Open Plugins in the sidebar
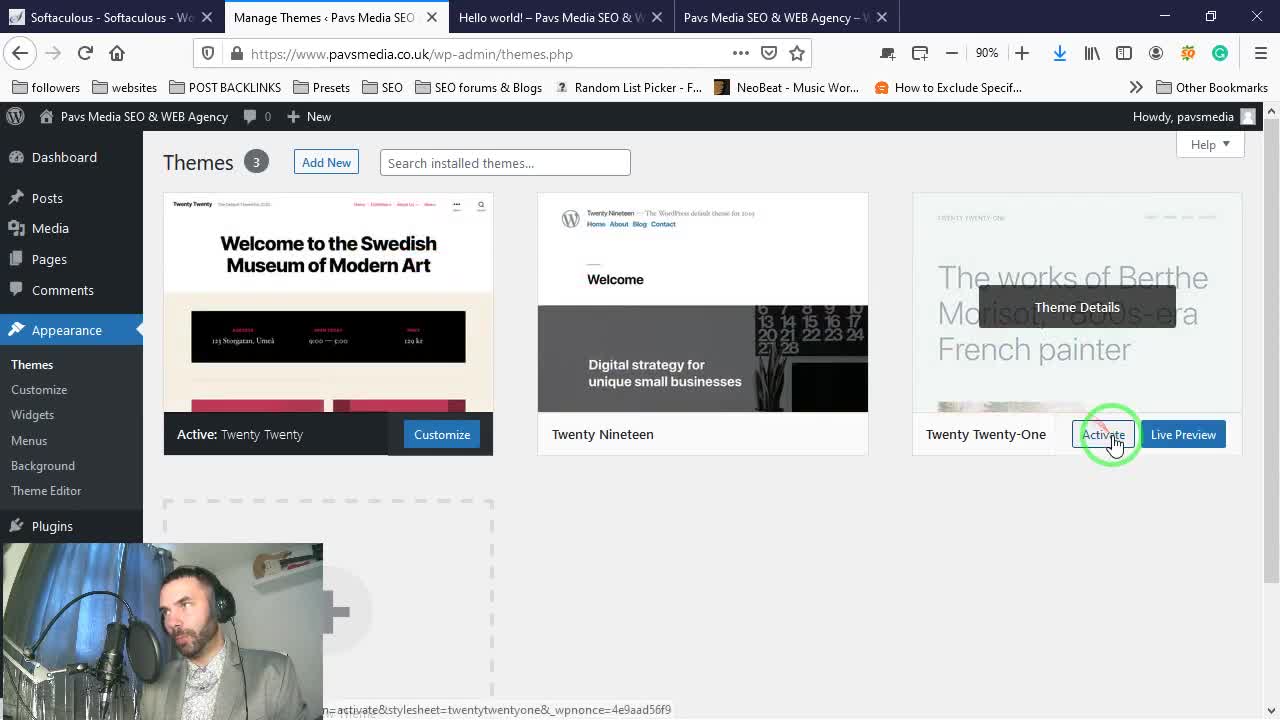The height and width of the screenshot is (720, 1280). [52, 526]
